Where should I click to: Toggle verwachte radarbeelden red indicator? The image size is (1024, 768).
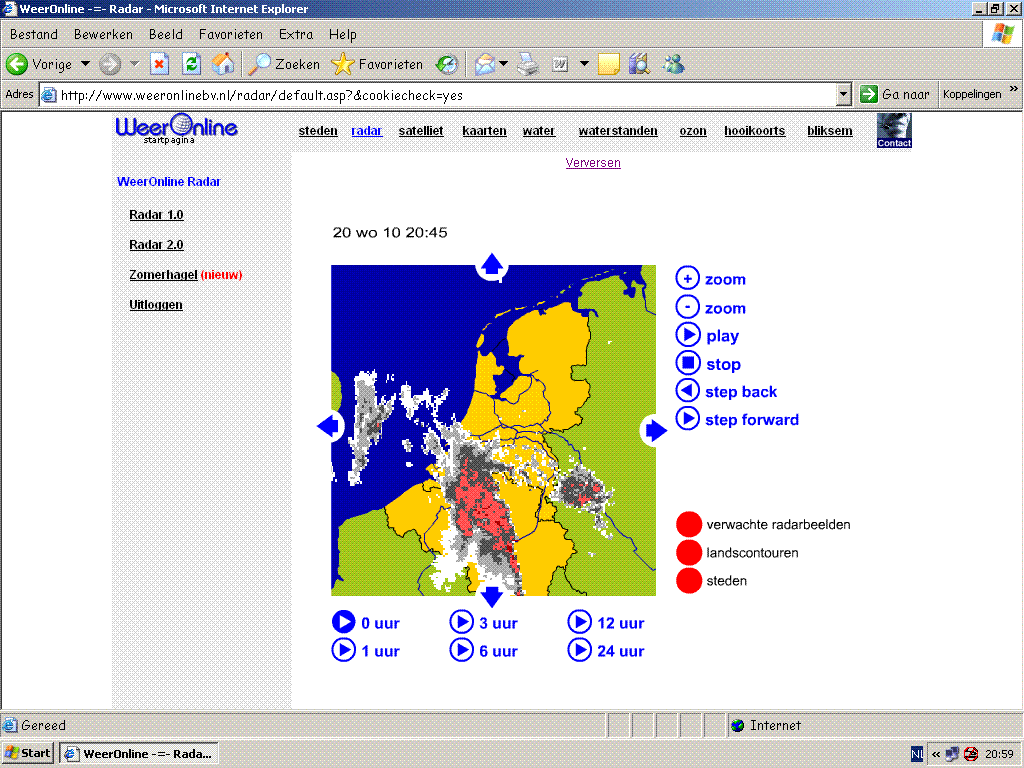point(688,524)
